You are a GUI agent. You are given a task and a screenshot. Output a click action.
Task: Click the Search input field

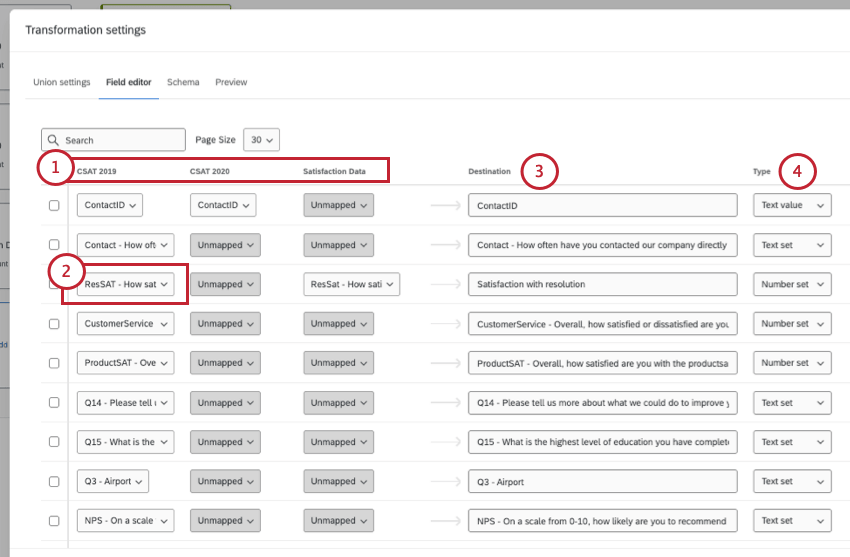click(120, 141)
